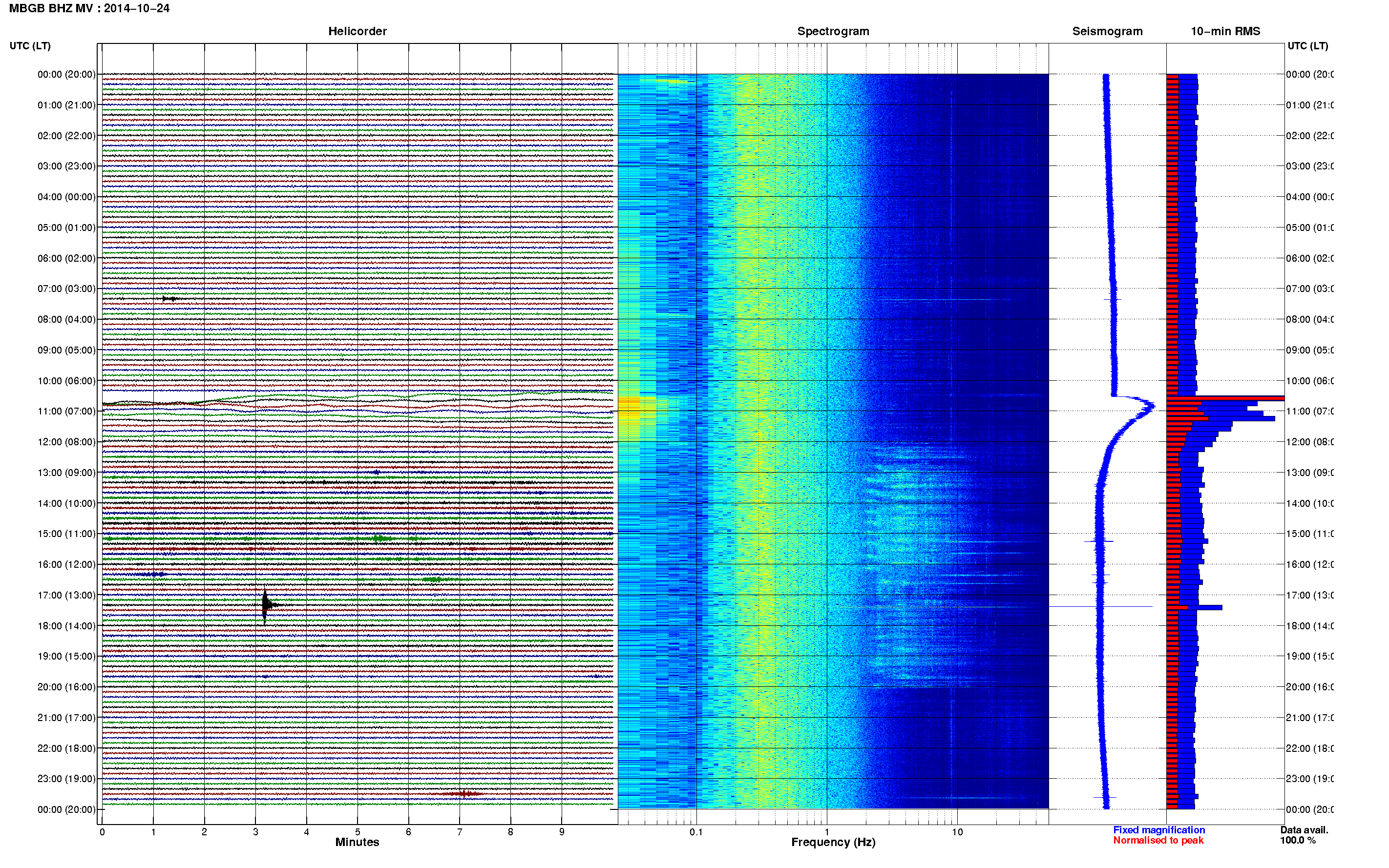Click frequency tick label 0.1
The height and width of the screenshot is (868, 1389).
696,832
